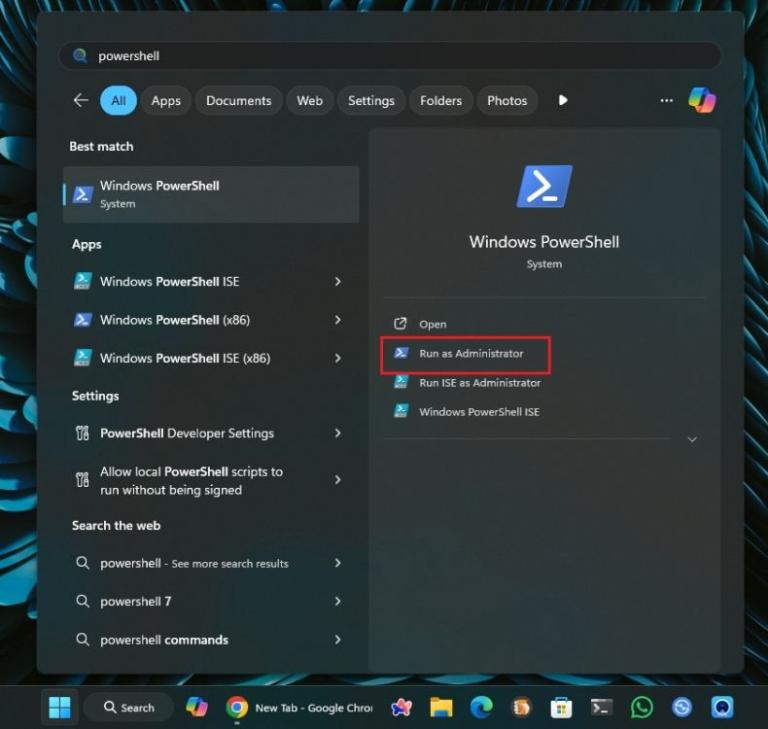Viewport: 768px width, 729px height.
Task: Open Terminal from the taskbar
Action: (601, 707)
